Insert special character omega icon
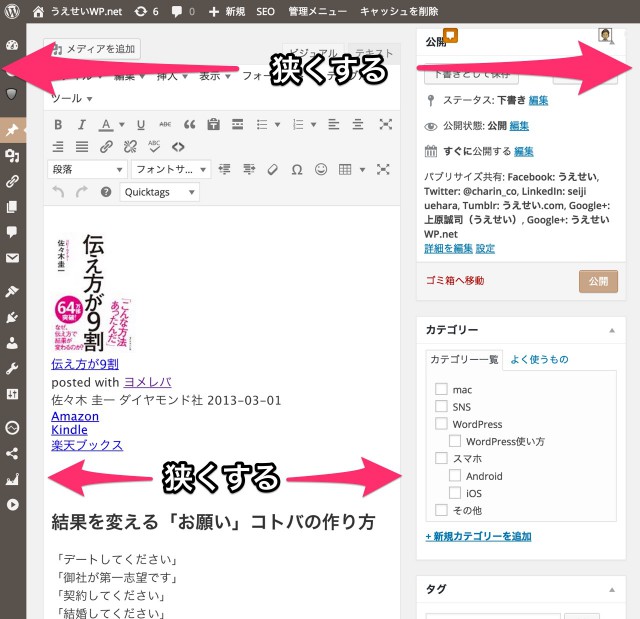This screenshot has height=619, width=640. pos(297,169)
